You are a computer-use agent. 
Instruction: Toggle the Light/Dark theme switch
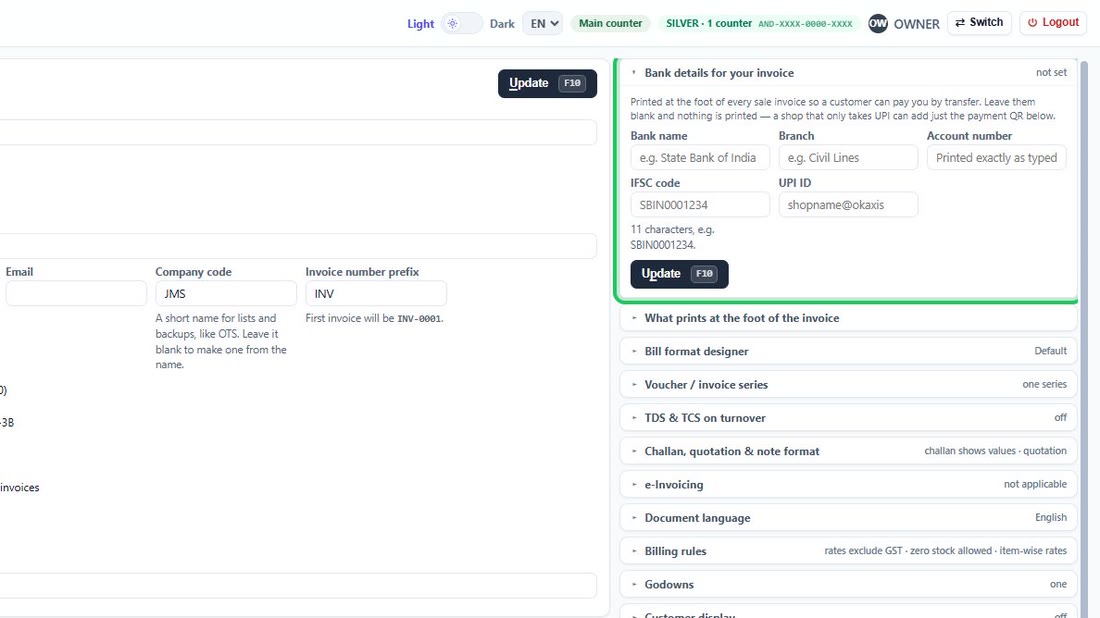pyautogui.click(x=461, y=23)
